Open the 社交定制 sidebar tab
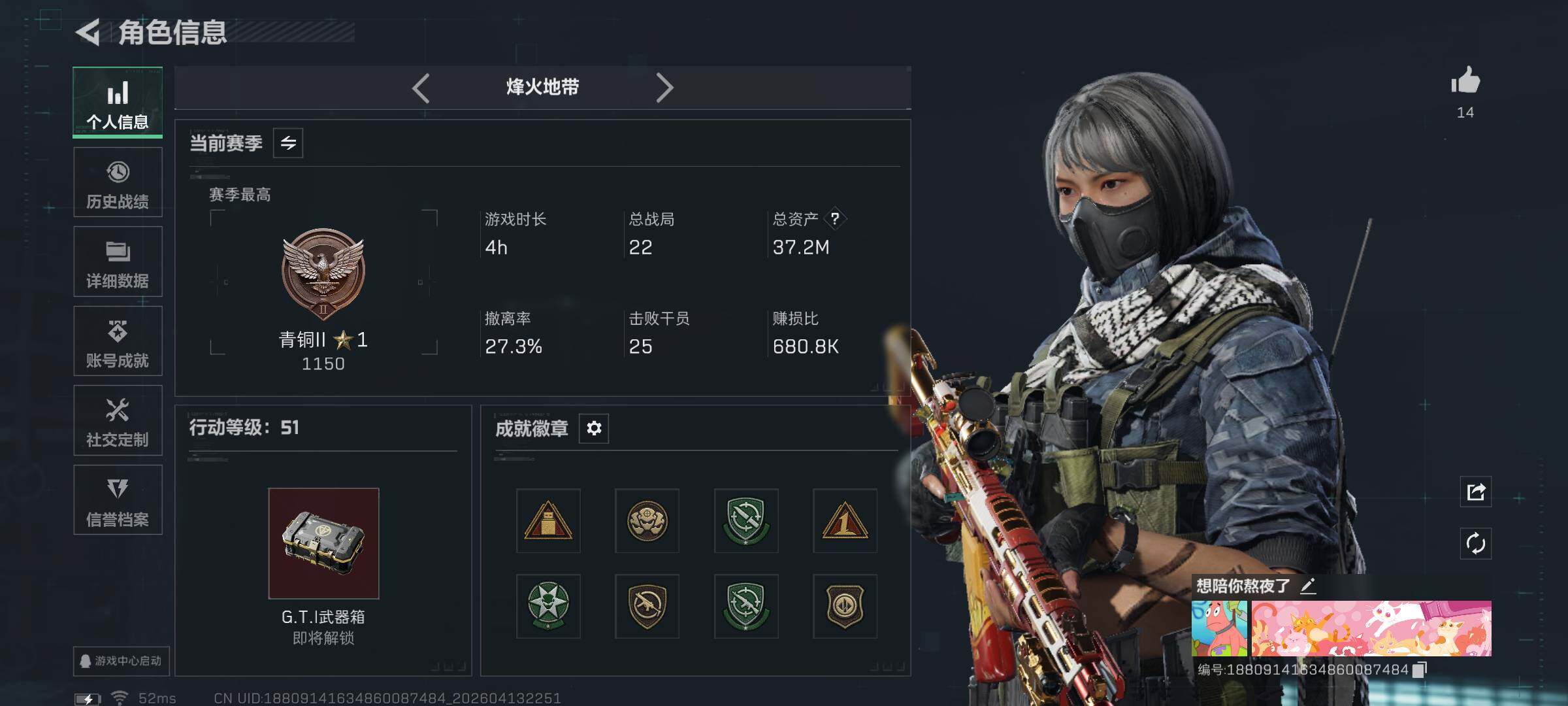Viewport: 1568px width, 706px height. (118, 420)
